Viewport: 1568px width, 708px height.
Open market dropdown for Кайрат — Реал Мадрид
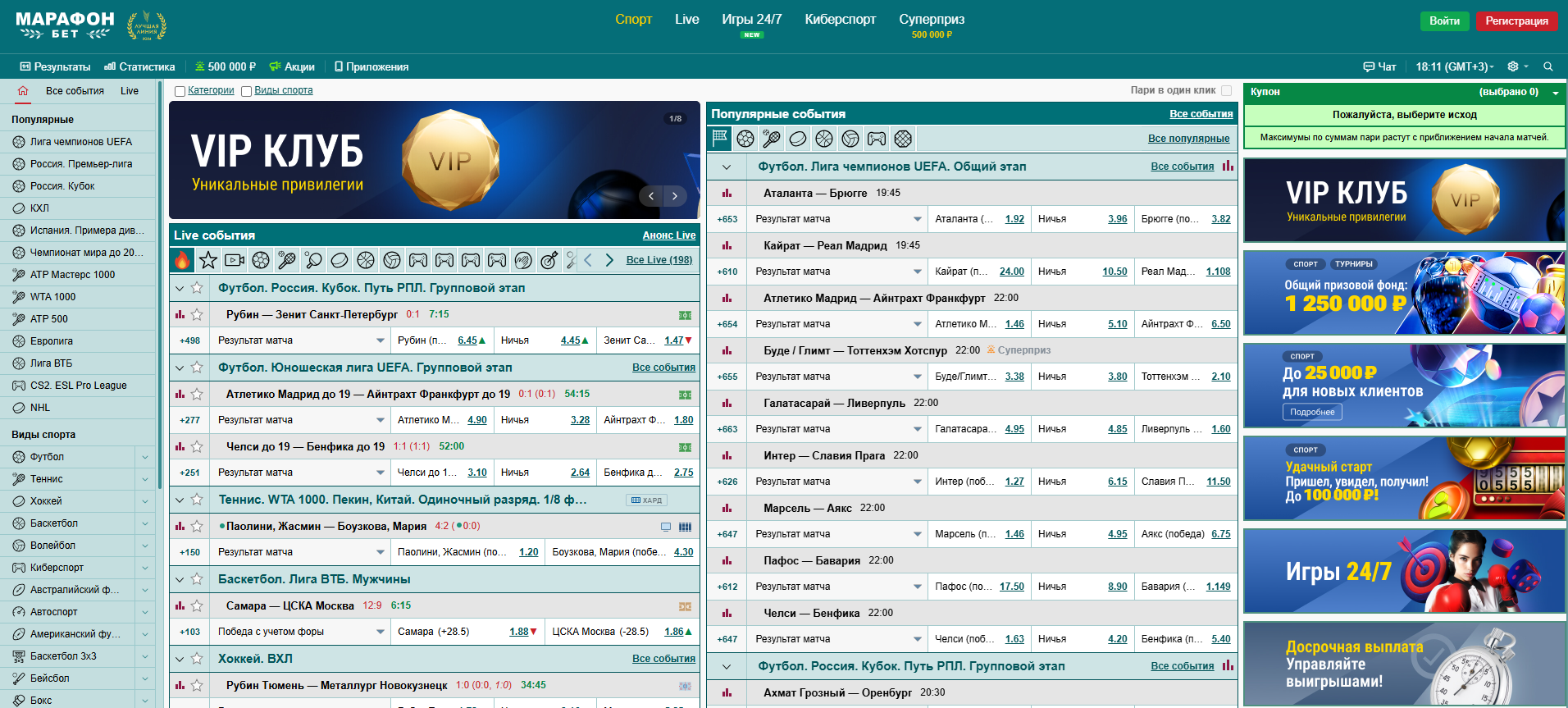[917, 272]
